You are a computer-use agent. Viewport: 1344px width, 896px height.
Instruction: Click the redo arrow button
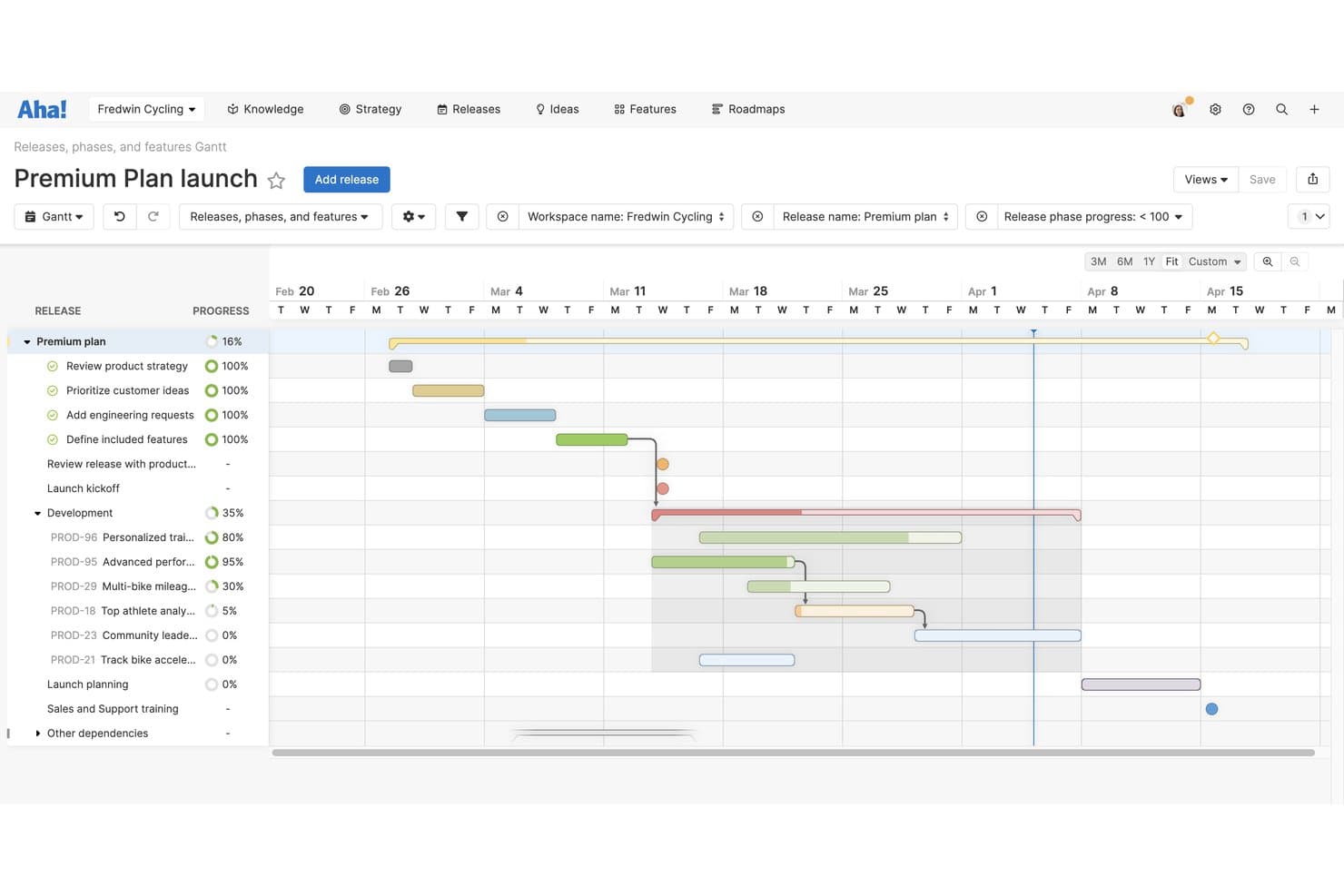pos(153,216)
